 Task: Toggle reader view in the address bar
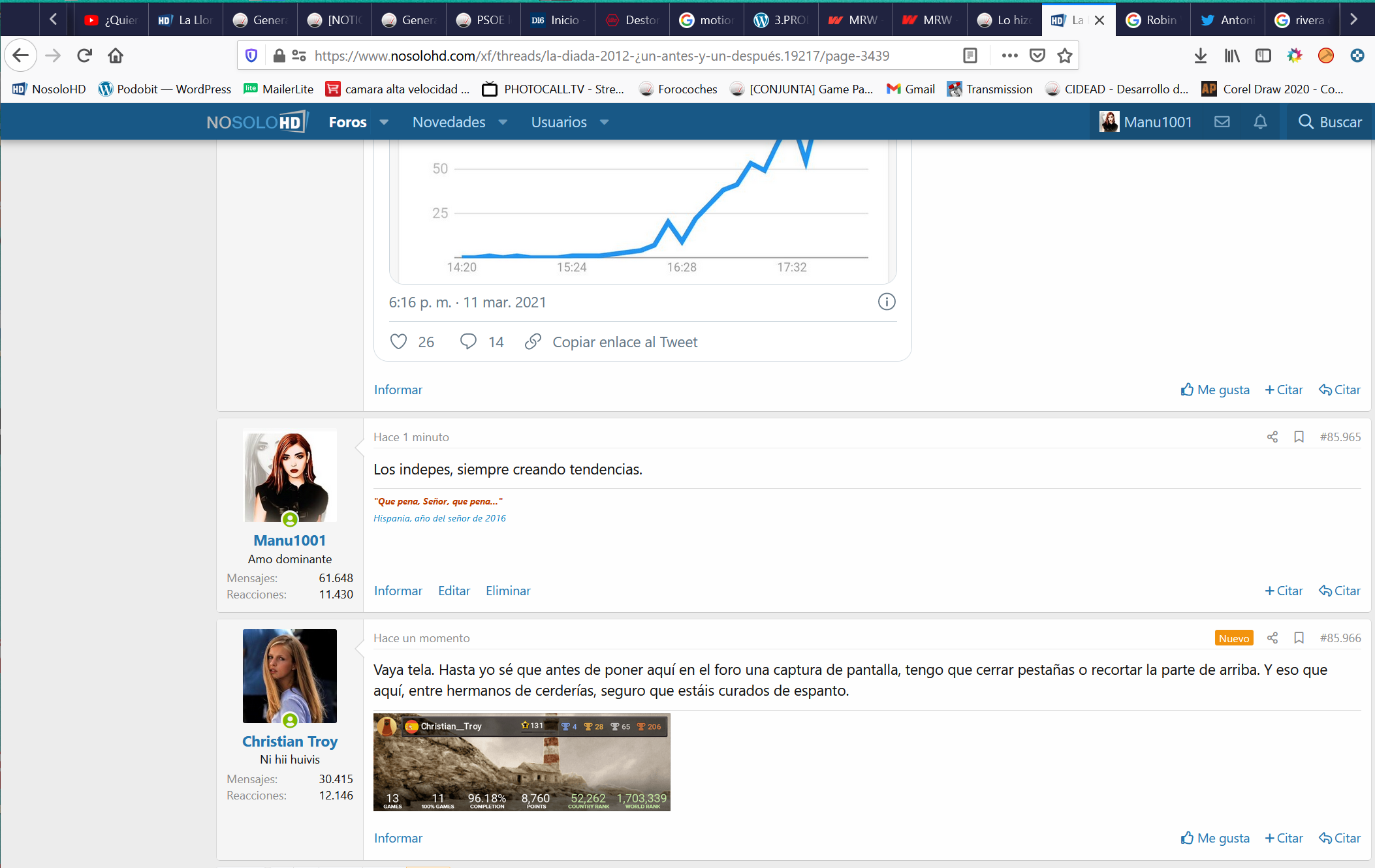pos(970,55)
